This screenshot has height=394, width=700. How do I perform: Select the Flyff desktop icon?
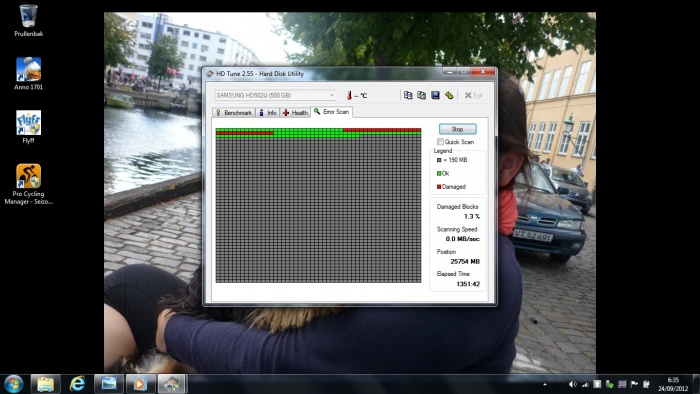pos(28,127)
